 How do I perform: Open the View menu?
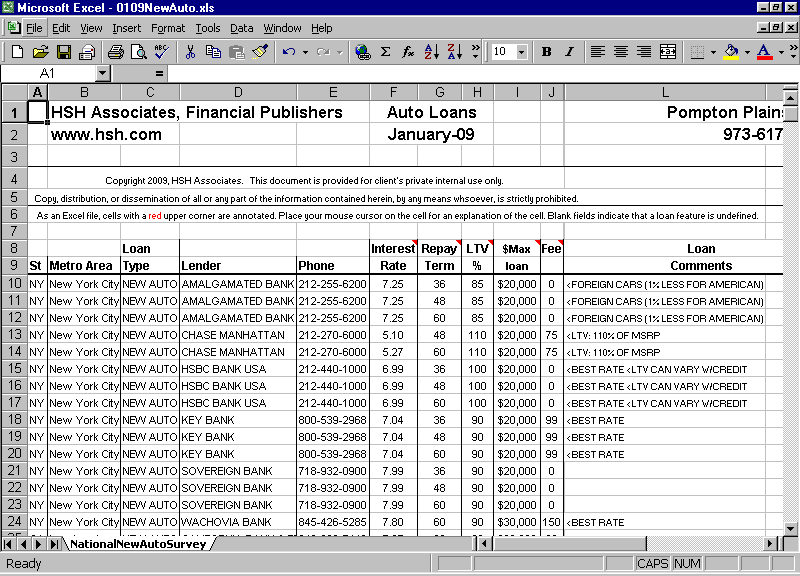pos(91,28)
